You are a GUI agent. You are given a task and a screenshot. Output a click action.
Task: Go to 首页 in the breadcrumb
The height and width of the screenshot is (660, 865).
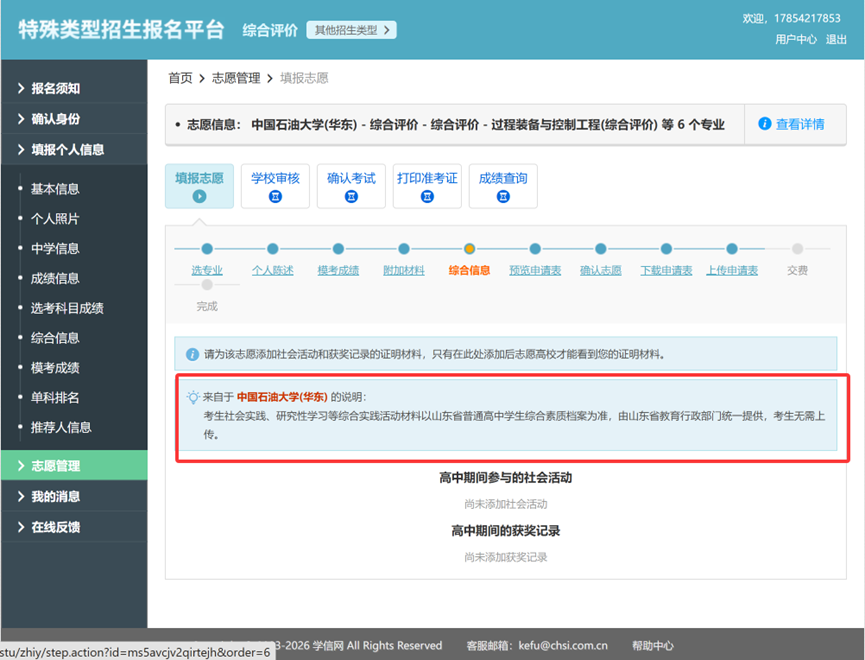(x=180, y=78)
